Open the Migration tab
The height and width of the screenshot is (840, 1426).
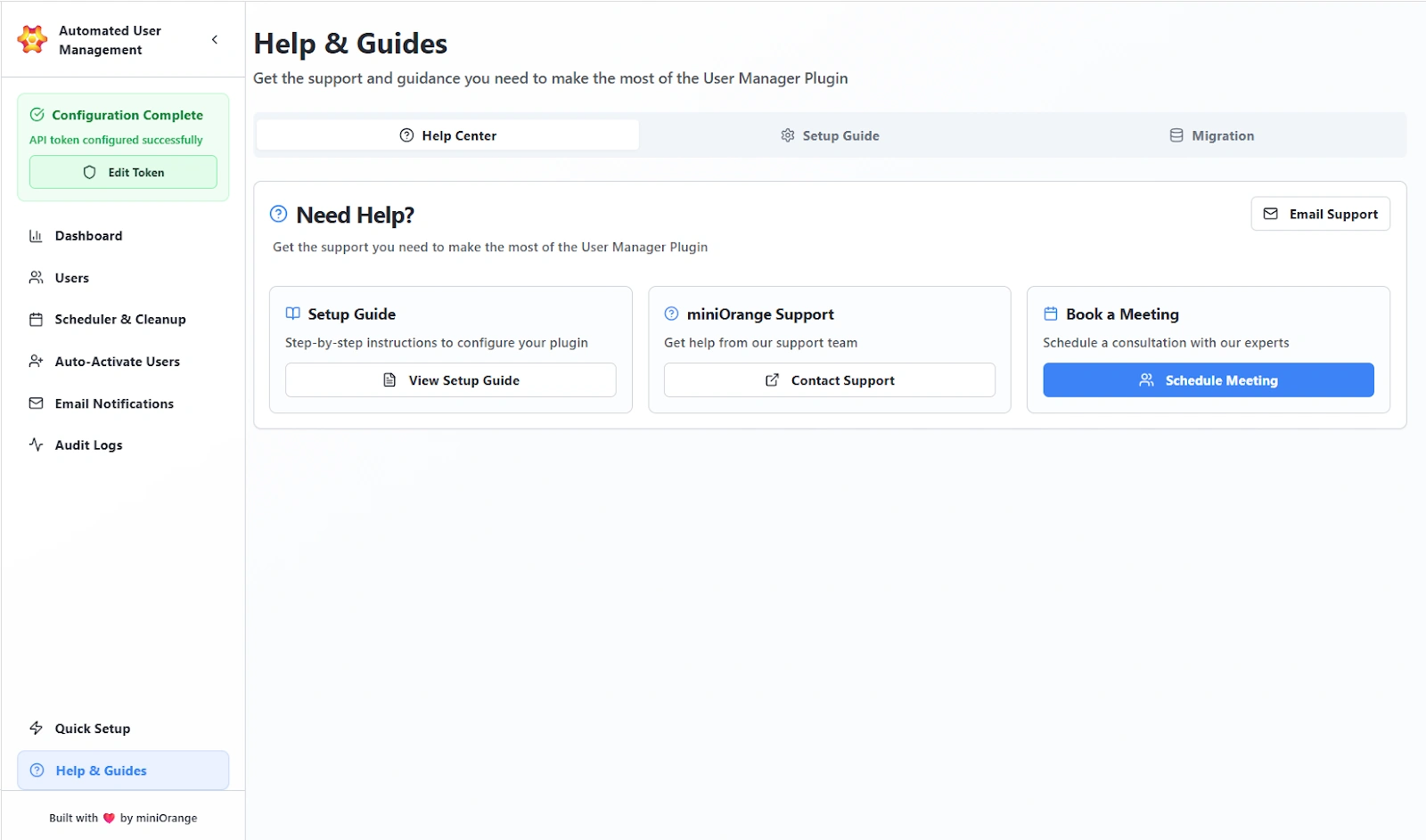tap(1211, 135)
